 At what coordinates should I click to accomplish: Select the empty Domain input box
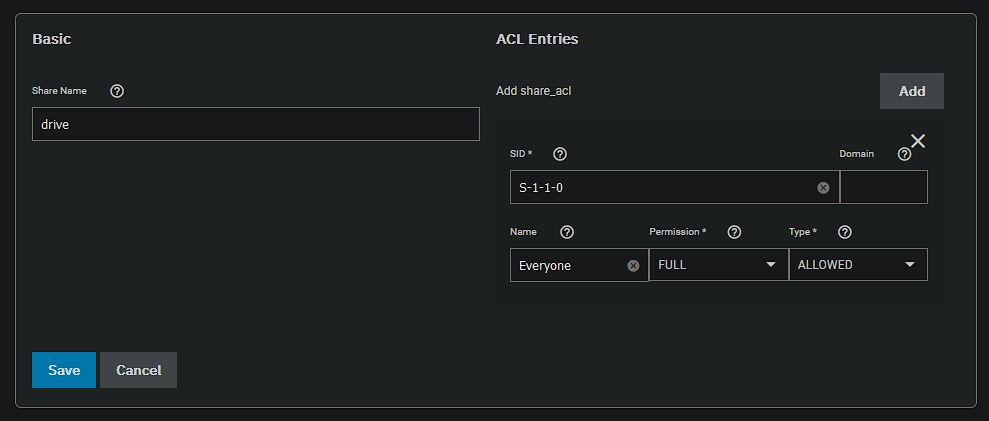coord(884,187)
